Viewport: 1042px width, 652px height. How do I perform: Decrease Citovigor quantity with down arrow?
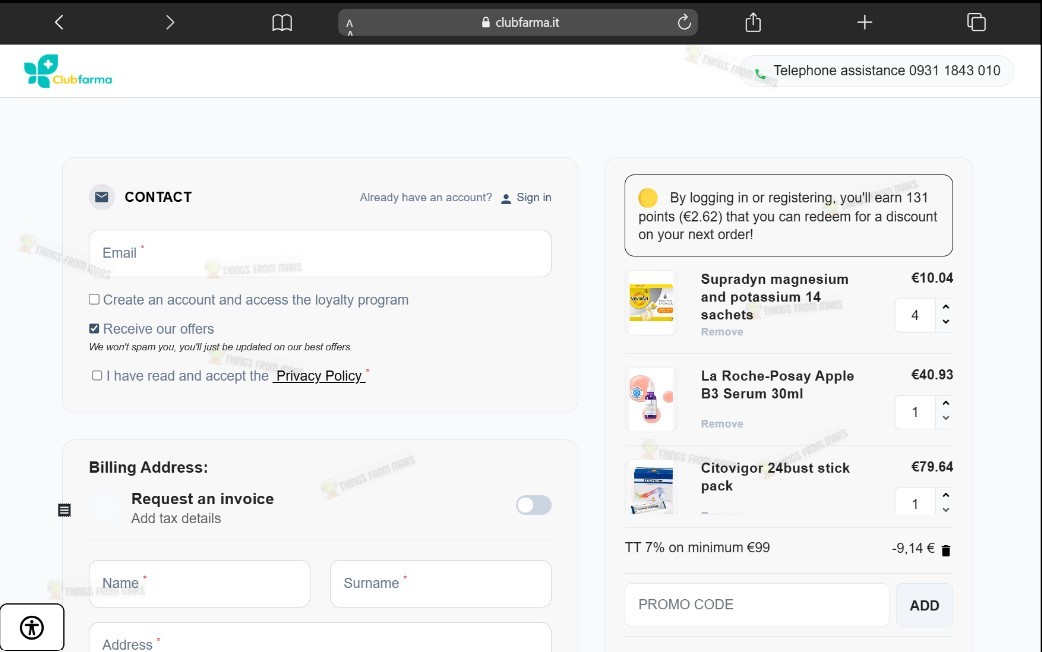[x=946, y=510]
